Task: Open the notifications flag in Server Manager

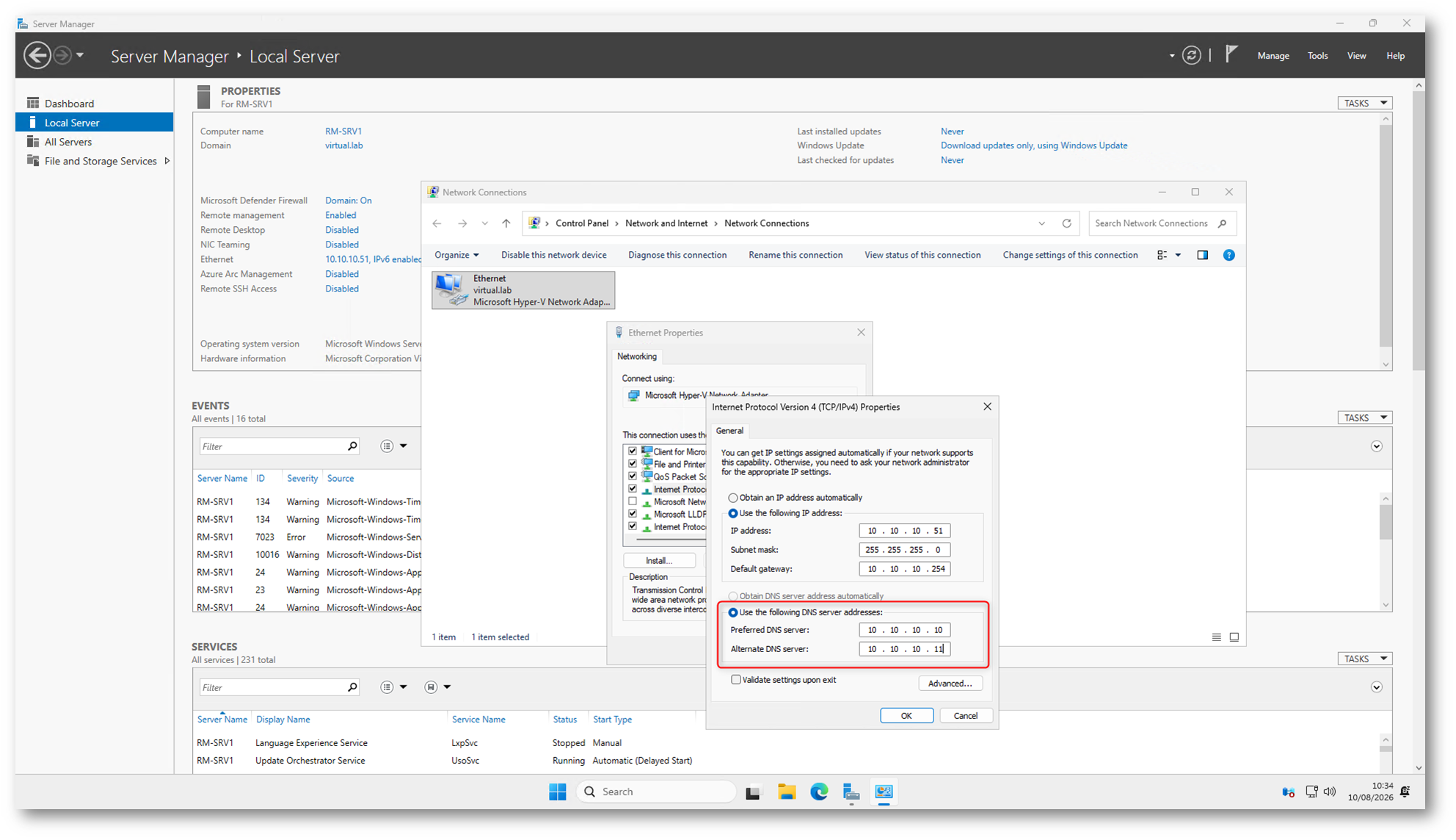Action: [1231, 54]
